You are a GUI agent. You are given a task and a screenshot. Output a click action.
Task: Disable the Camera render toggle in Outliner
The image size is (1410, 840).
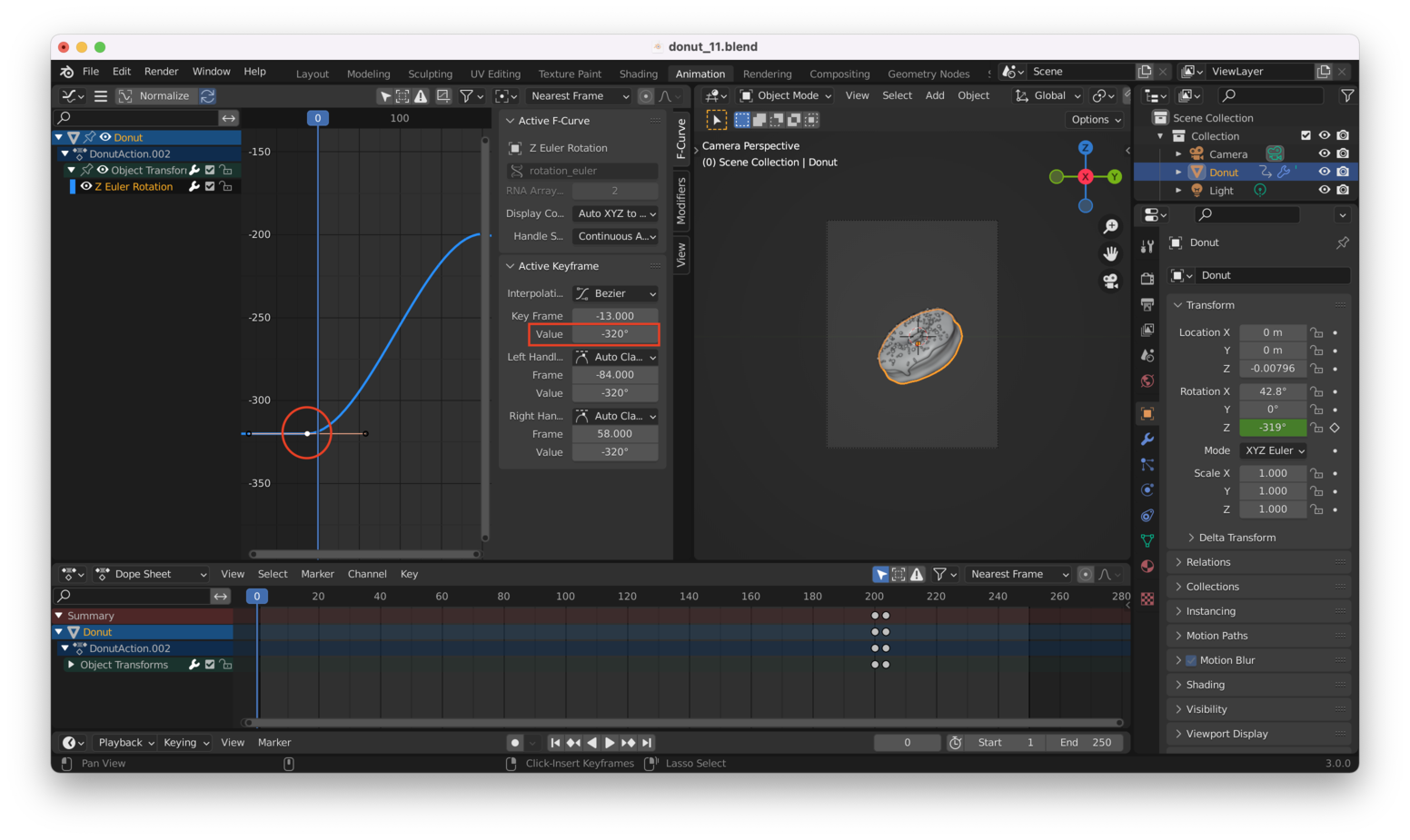pyautogui.click(x=1343, y=153)
